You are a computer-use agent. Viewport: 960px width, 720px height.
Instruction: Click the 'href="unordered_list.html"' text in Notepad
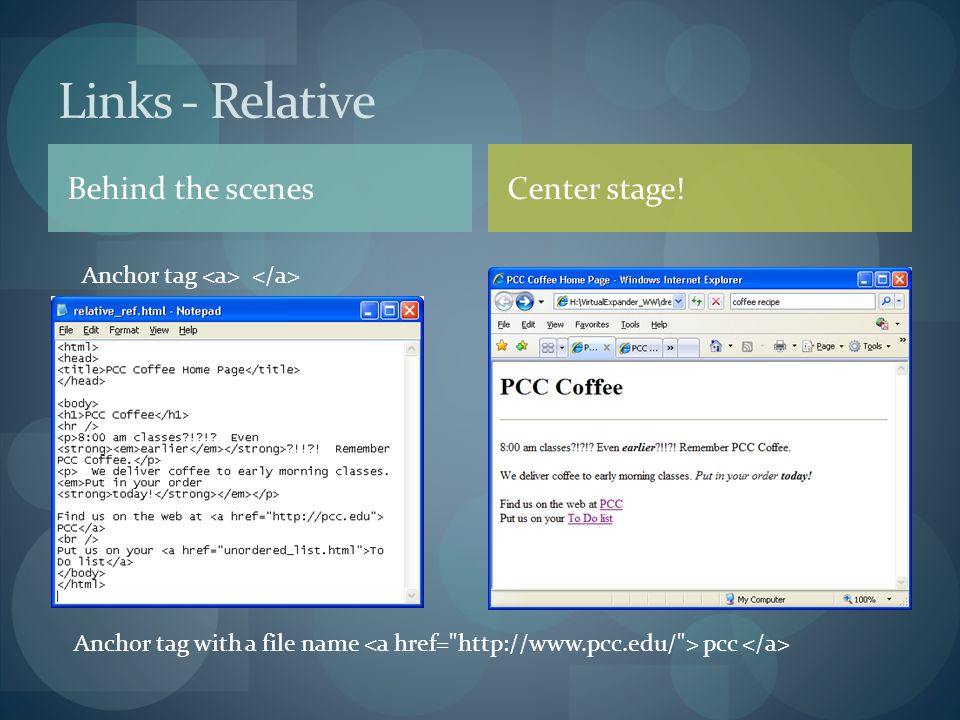click(272, 550)
